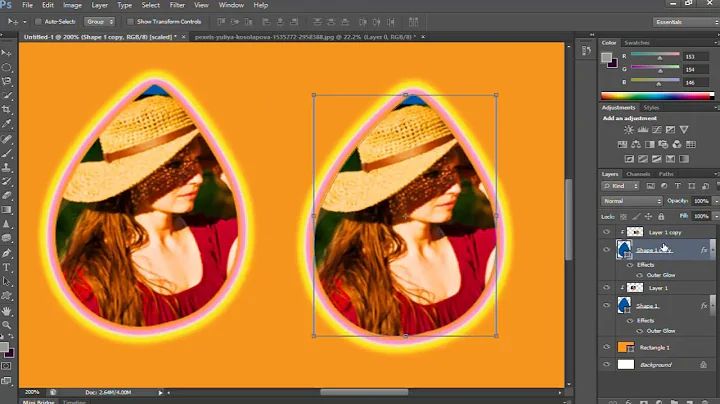The height and width of the screenshot is (404, 720).
Task: Click the foreground color swatch in toolbar
Action: (4, 347)
